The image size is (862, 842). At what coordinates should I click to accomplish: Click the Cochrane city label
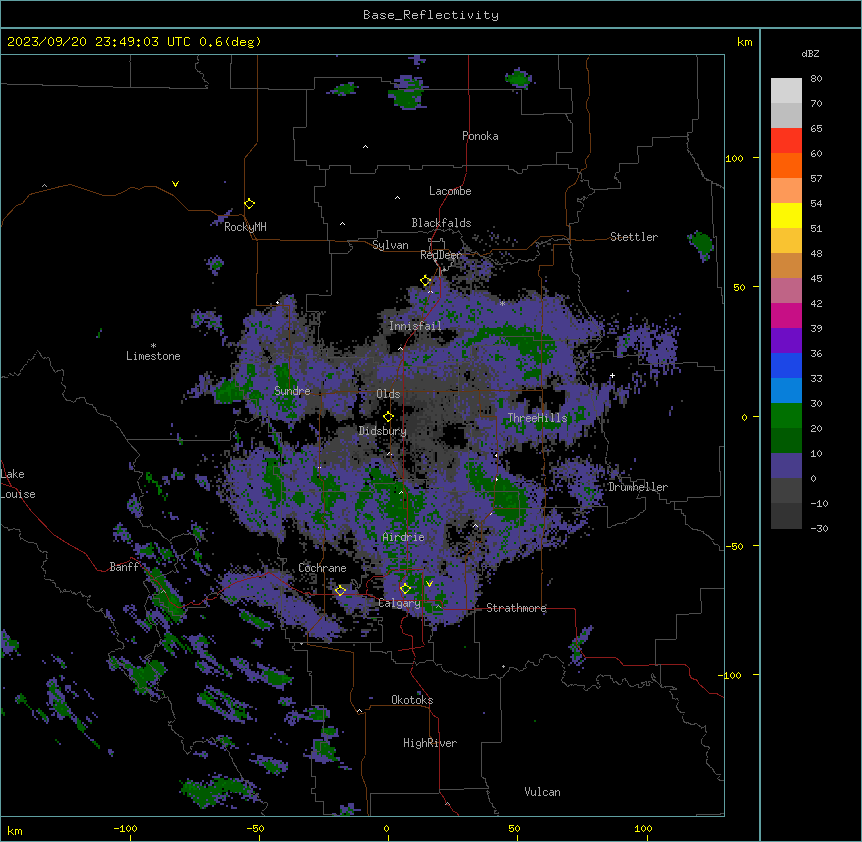point(322,568)
